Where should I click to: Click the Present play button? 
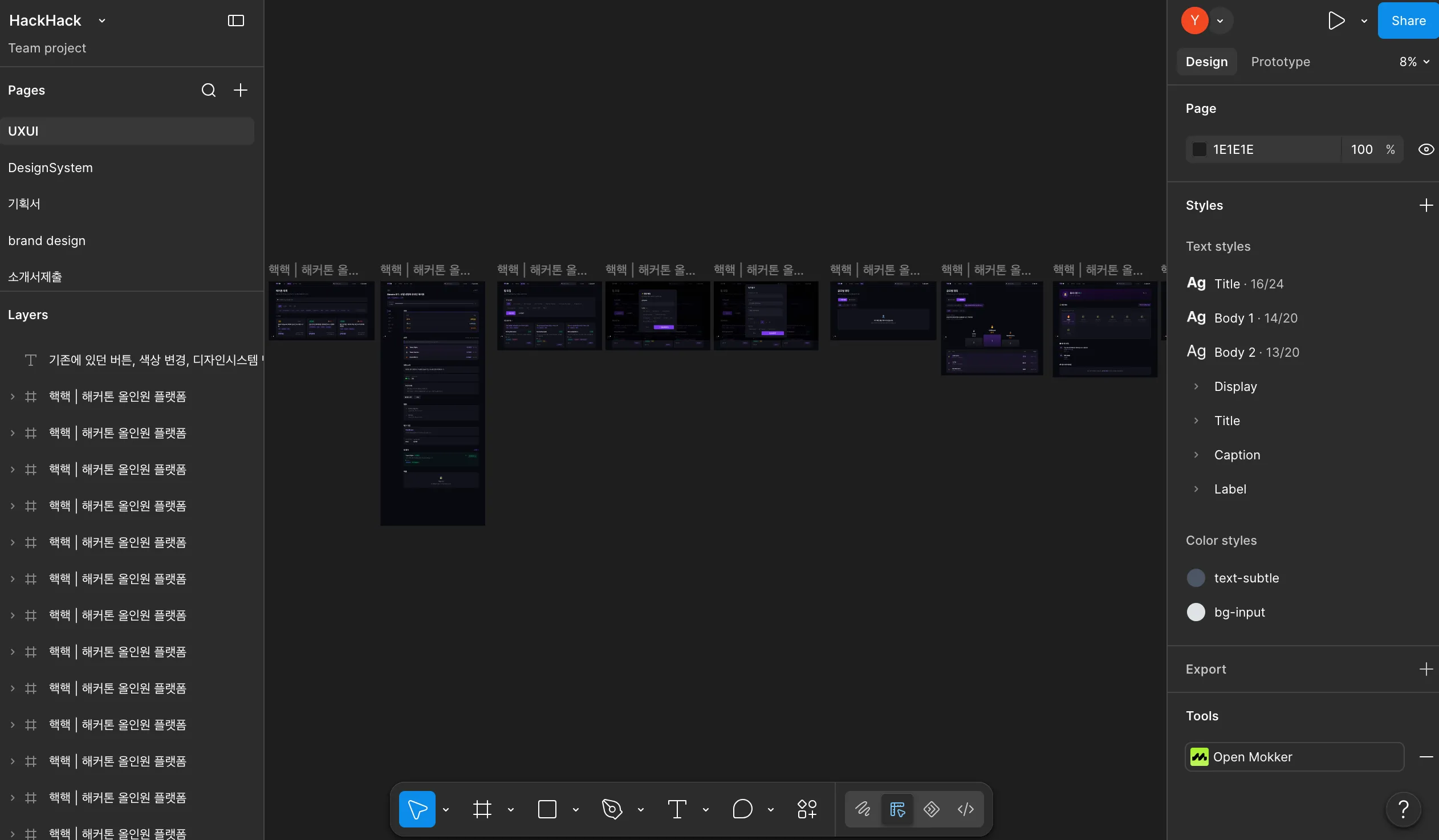click(x=1336, y=21)
